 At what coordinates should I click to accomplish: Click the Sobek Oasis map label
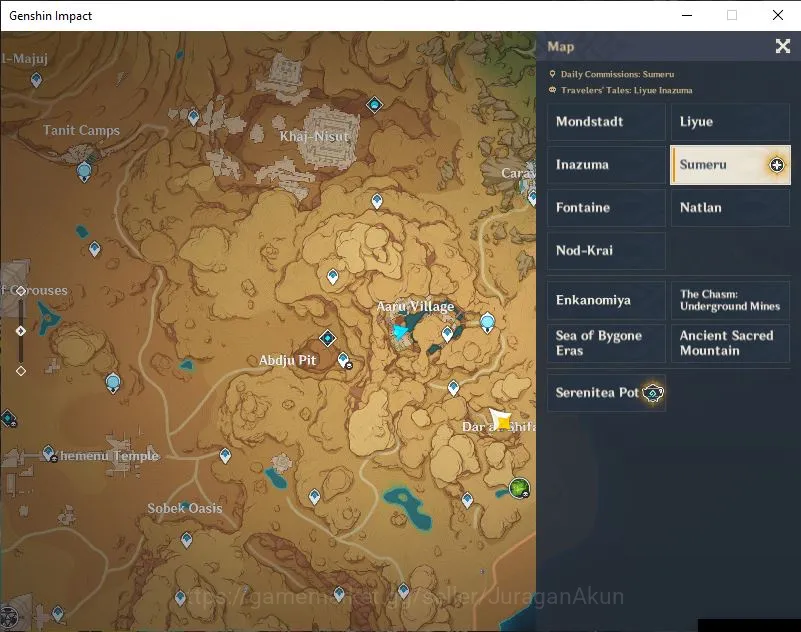point(185,508)
